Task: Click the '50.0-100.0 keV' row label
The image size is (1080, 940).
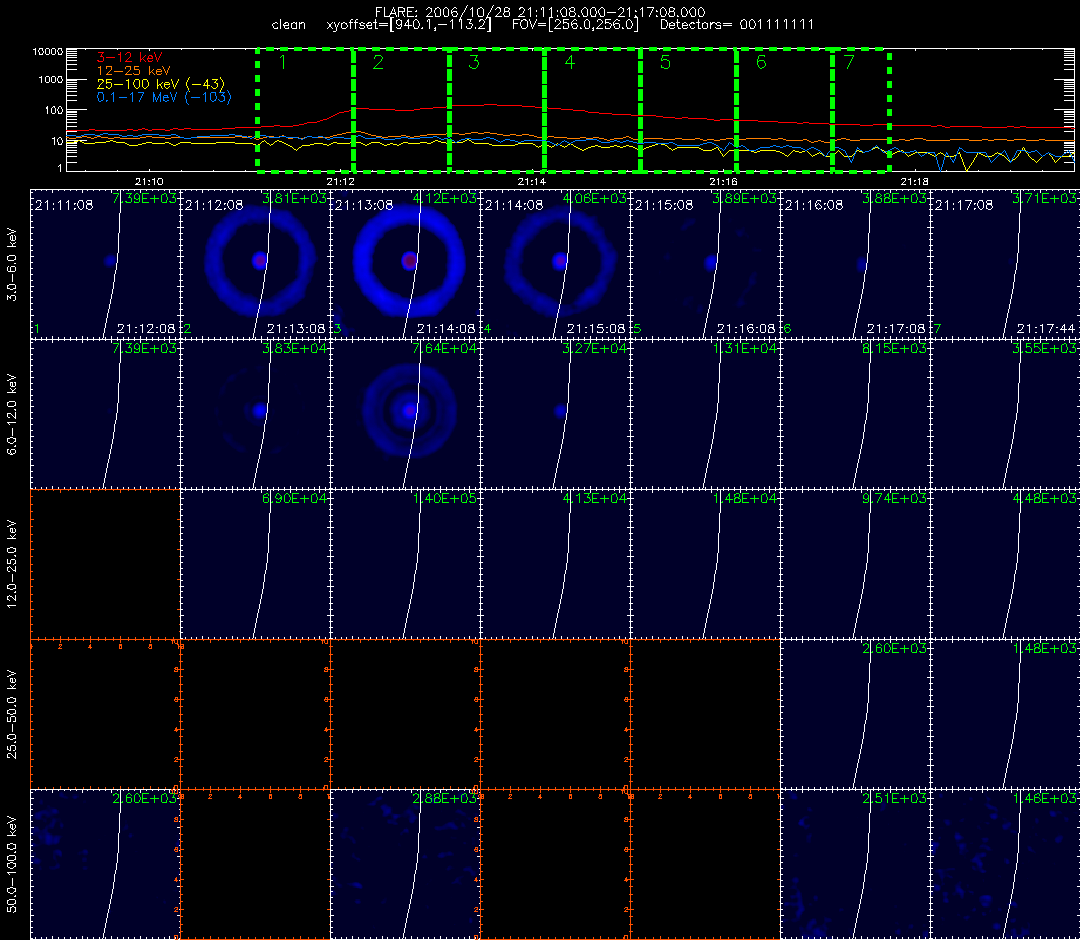Action: [x=12, y=864]
